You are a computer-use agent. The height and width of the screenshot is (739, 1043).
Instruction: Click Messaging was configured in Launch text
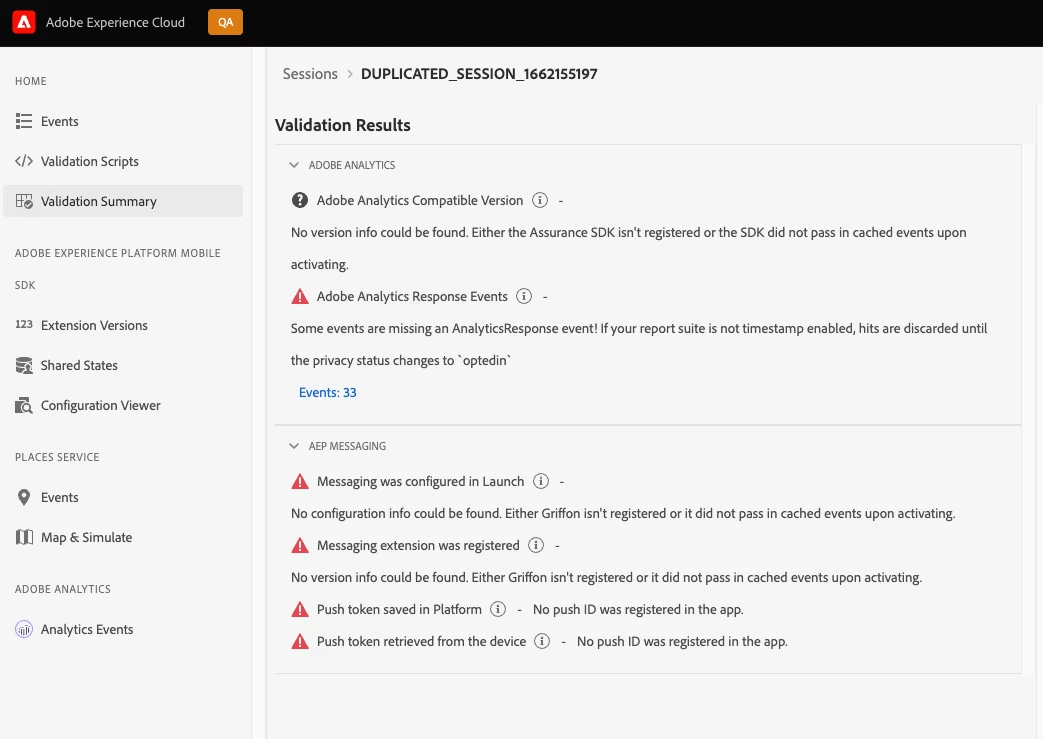(420, 481)
